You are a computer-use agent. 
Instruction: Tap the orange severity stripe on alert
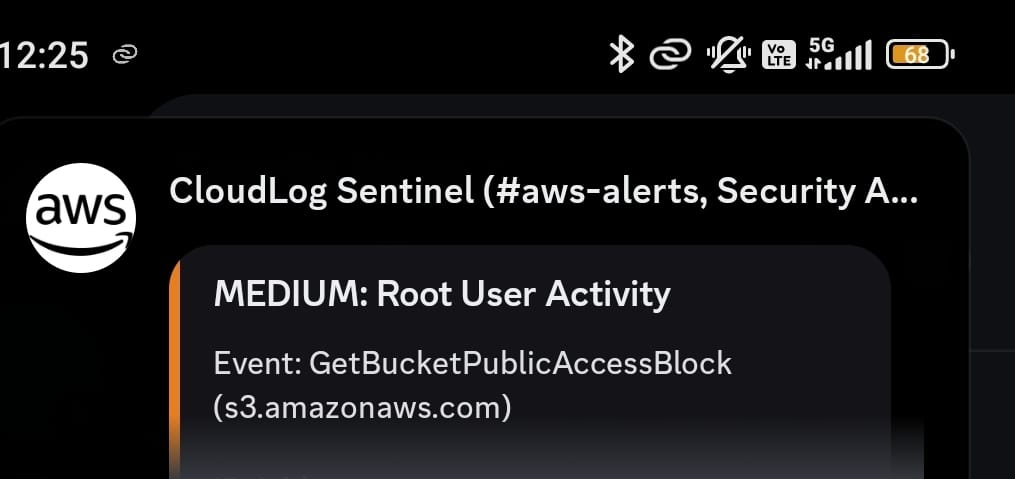tap(175, 360)
